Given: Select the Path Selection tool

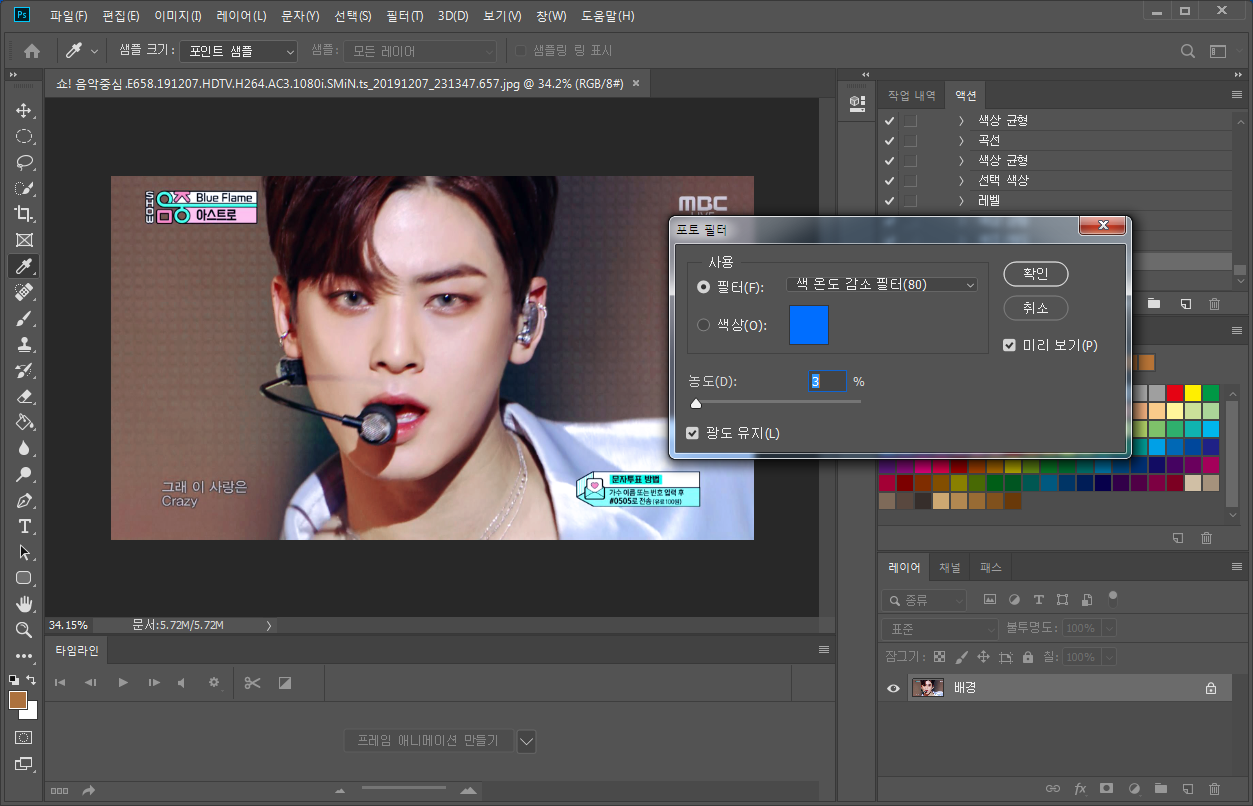Looking at the screenshot, I should pos(24,552).
